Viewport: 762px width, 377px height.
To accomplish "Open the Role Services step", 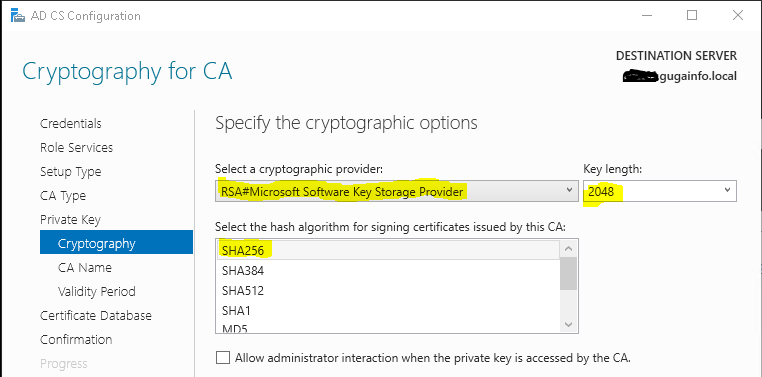I will point(76,148).
